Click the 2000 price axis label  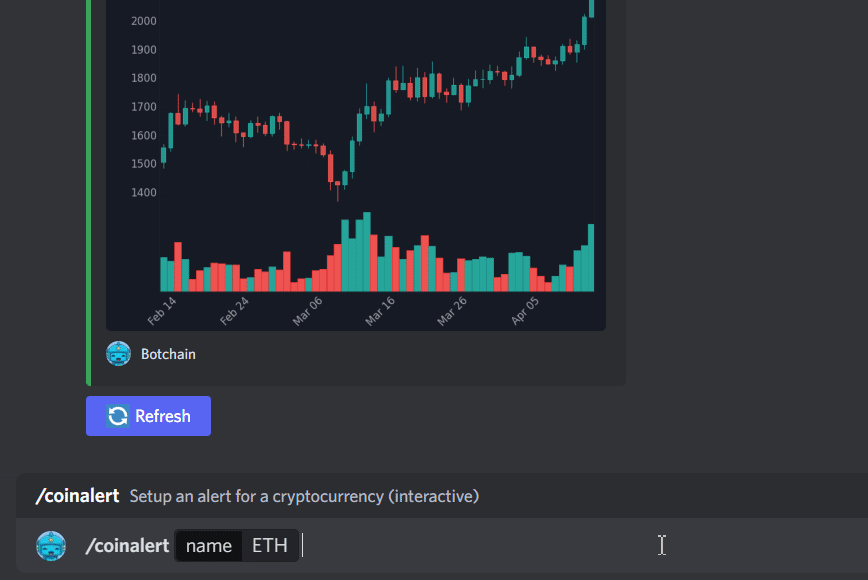[143, 21]
